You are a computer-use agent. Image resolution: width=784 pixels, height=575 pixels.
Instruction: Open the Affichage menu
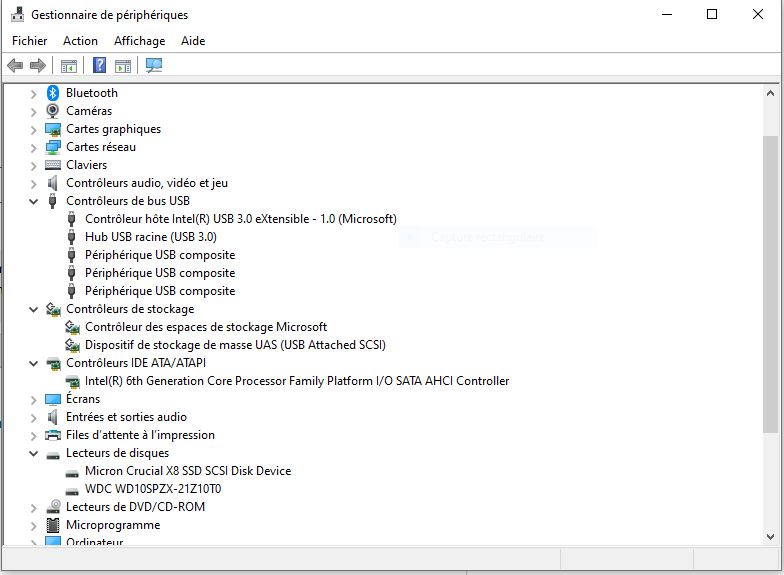pos(140,41)
